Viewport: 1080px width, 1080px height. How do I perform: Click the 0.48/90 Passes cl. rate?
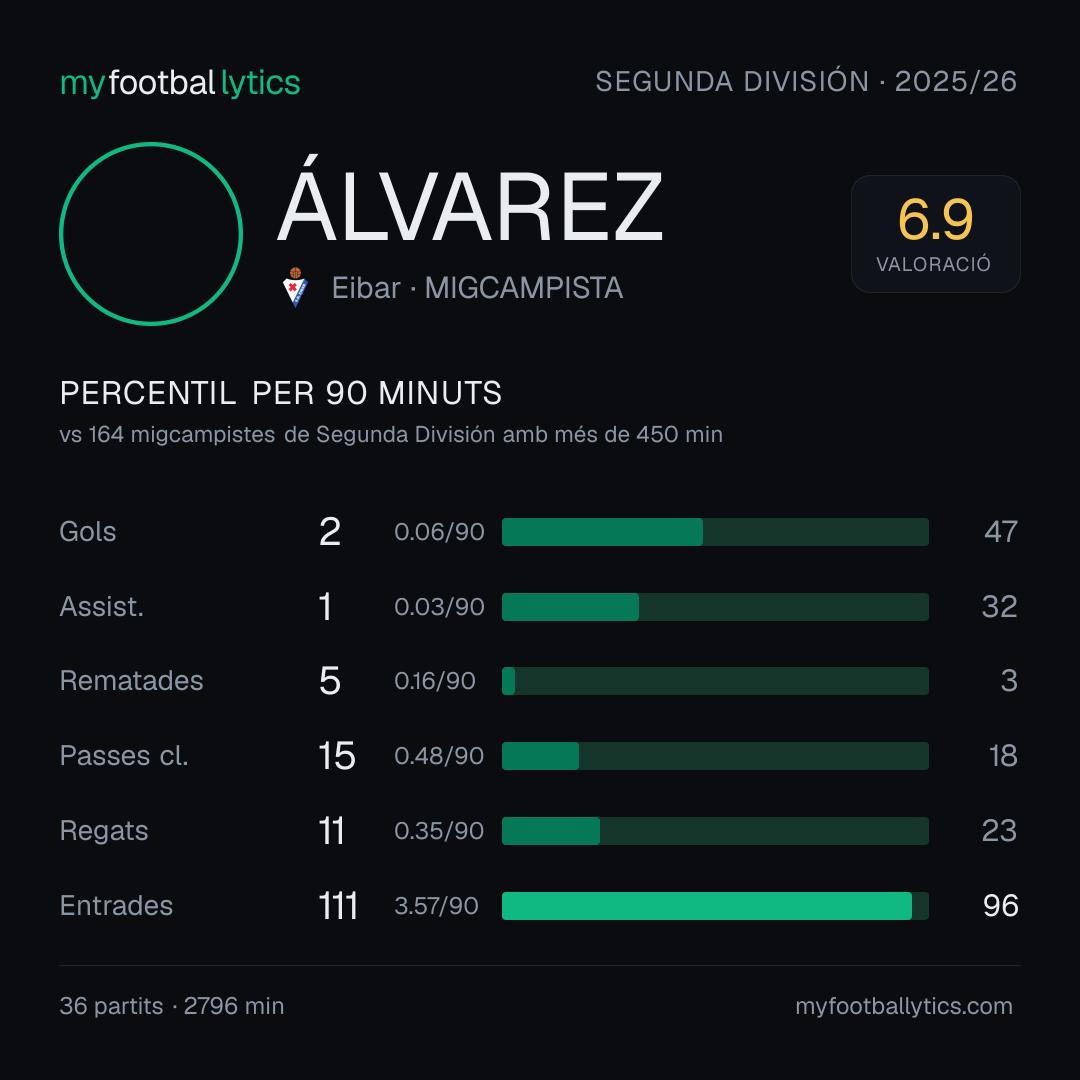pyautogui.click(x=439, y=756)
